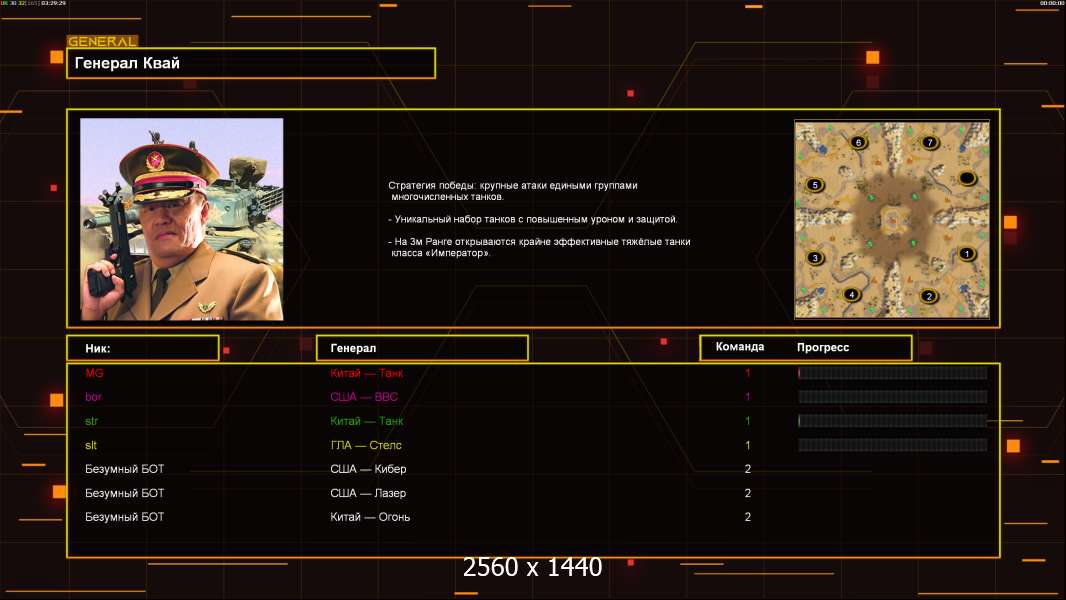The width and height of the screenshot is (1066, 600).
Task: Click the Команда column header
Action: click(x=740, y=347)
